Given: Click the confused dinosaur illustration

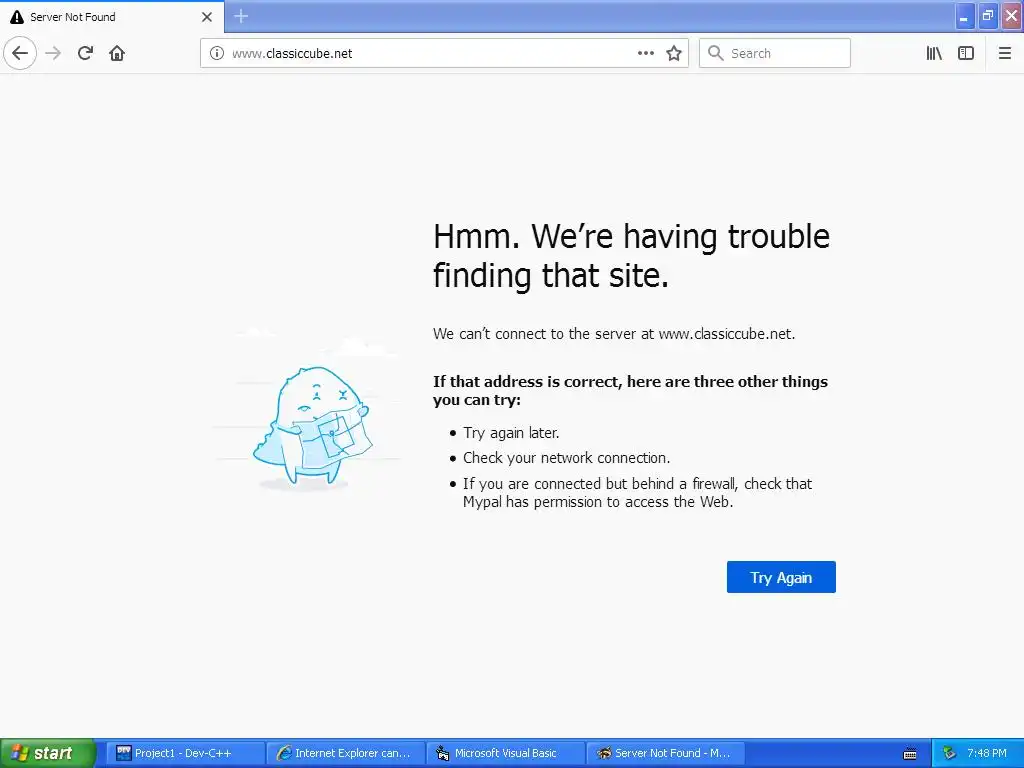Looking at the screenshot, I should pyautogui.click(x=312, y=428).
